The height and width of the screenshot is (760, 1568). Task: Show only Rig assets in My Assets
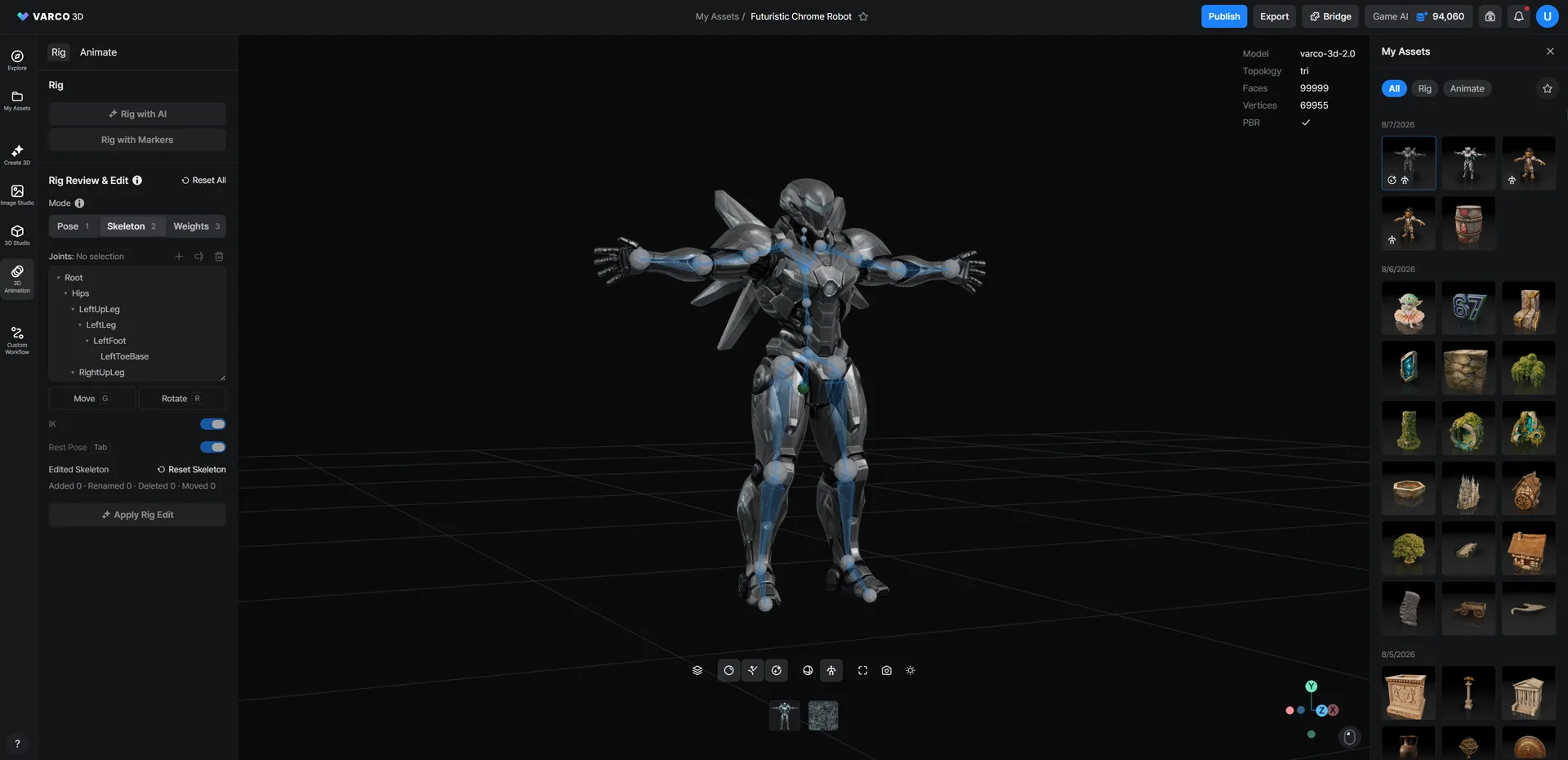[1424, 88]
